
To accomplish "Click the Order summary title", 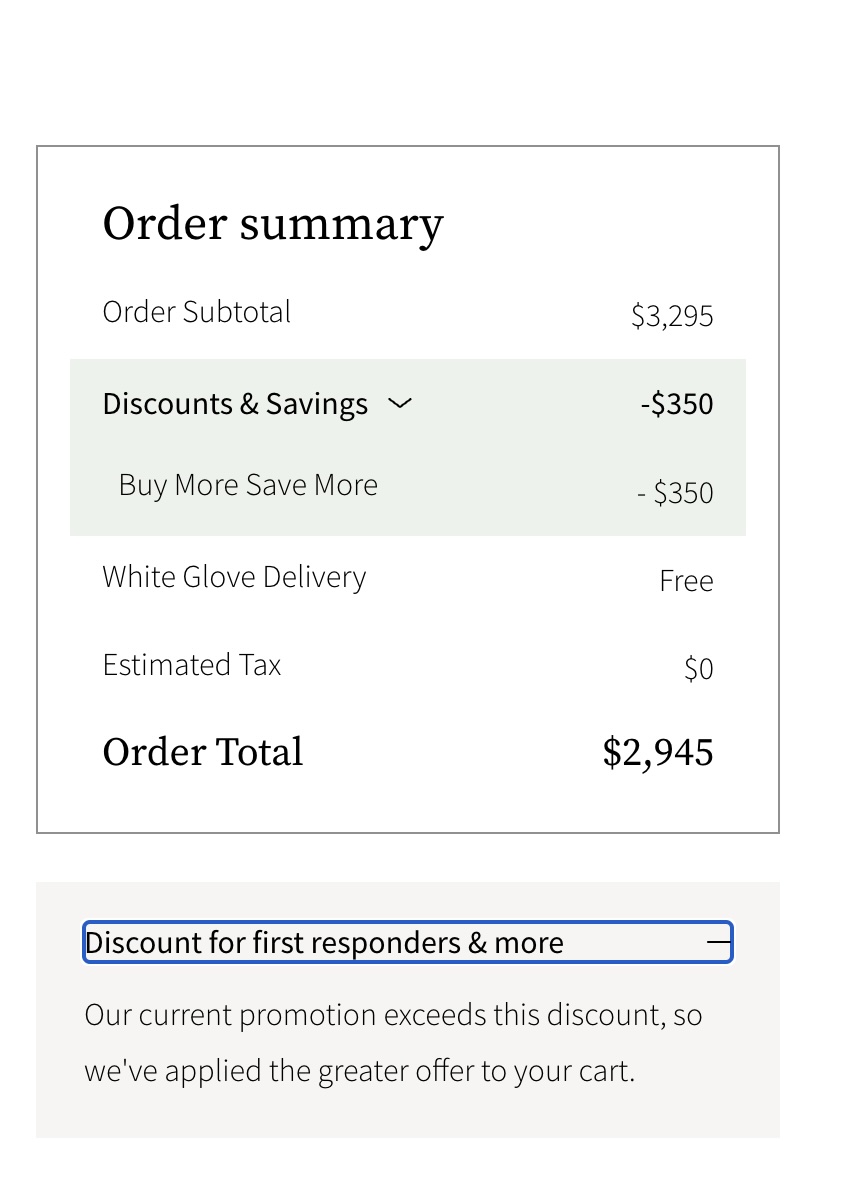I will pyautogui.click(x=272, y=223).
